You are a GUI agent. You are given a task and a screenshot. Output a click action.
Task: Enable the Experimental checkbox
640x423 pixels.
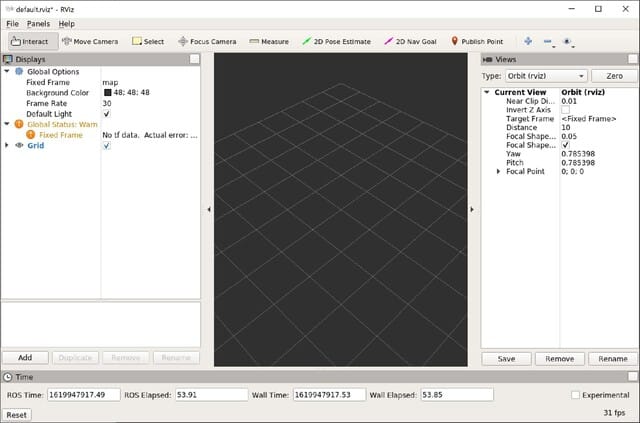point(574,395)
